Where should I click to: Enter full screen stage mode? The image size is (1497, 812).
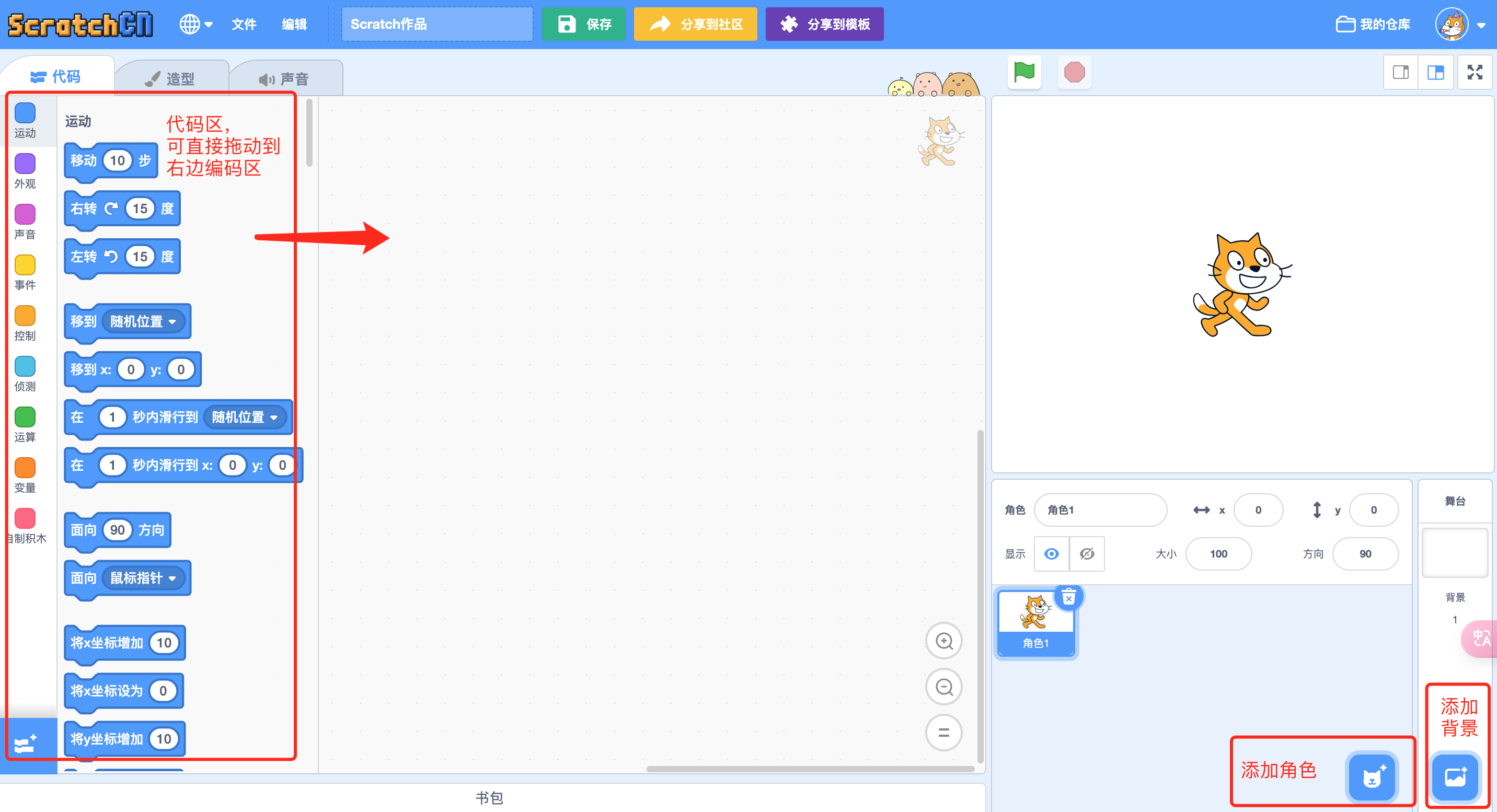click(x=1475, y=73)
